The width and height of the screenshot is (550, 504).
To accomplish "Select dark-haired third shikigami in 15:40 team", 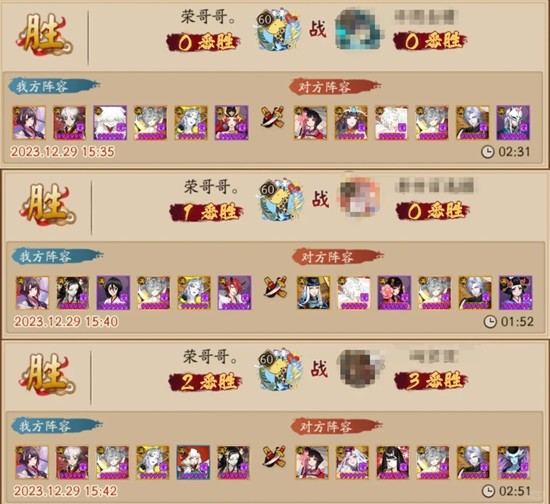I will (113, 293).
